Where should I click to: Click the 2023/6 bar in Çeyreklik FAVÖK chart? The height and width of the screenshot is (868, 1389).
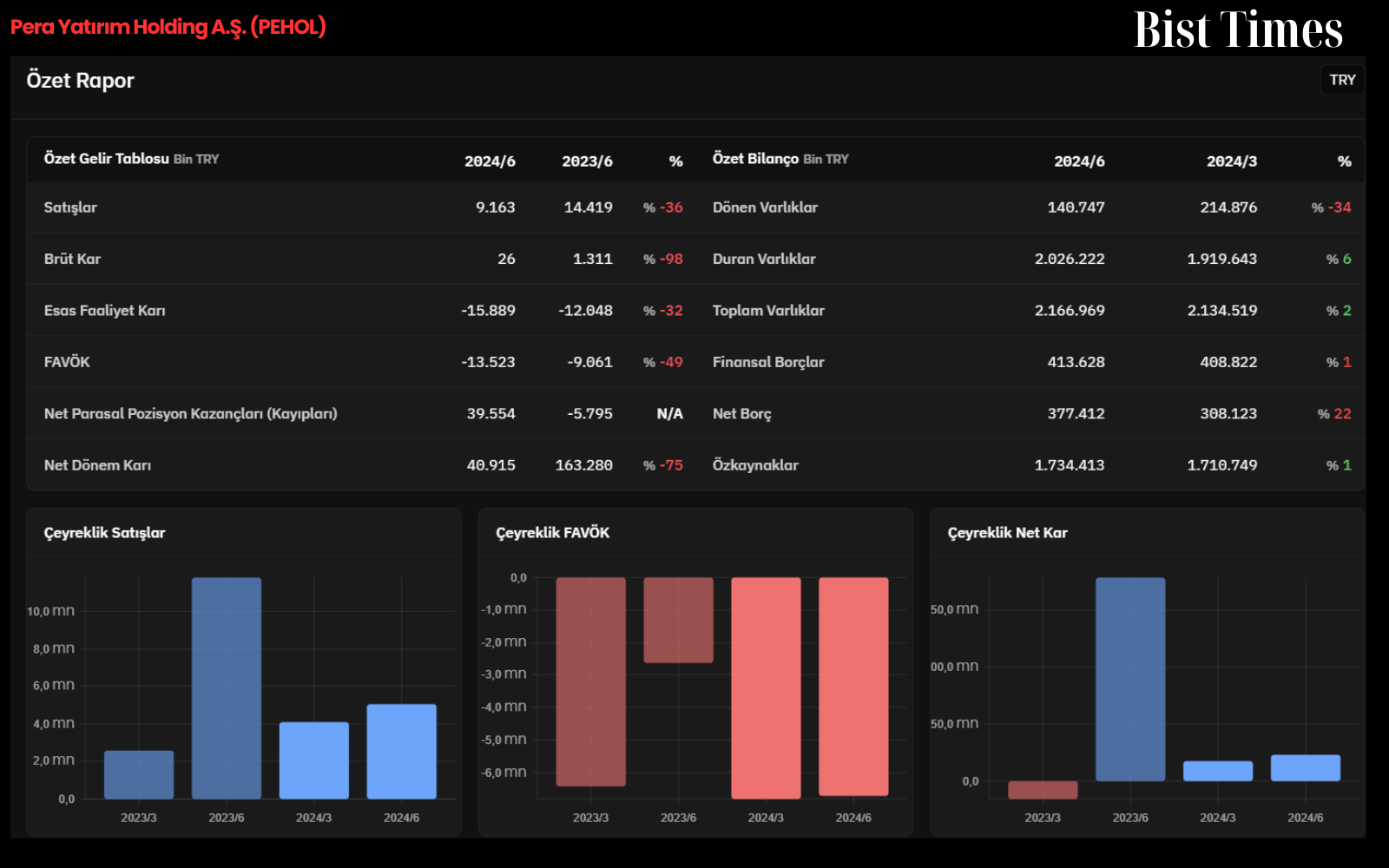tap(678, 621)
